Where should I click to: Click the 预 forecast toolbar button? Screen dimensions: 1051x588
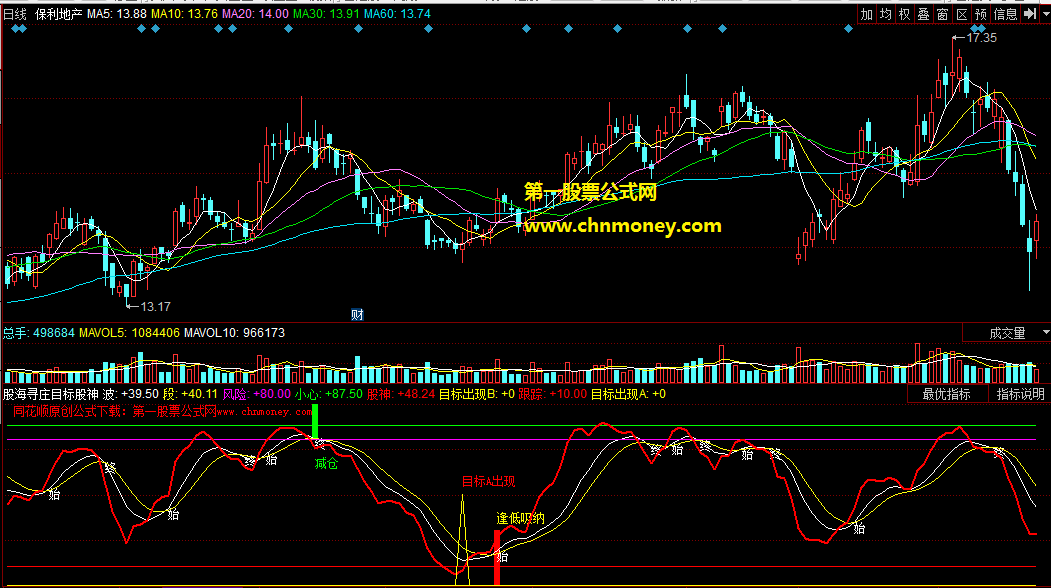pyautogui.click(x=981, y=14)
